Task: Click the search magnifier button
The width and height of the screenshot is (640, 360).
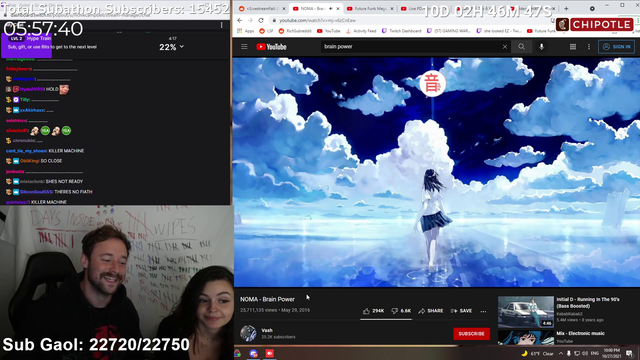Action: (x=521, y=47)
